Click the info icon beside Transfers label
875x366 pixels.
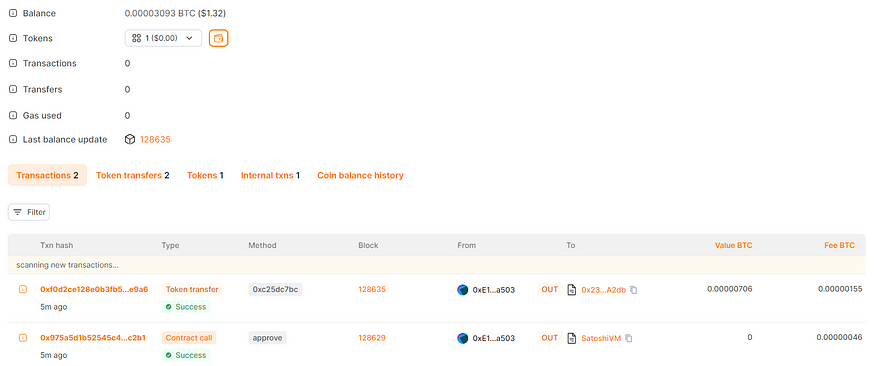pos(13,89)
